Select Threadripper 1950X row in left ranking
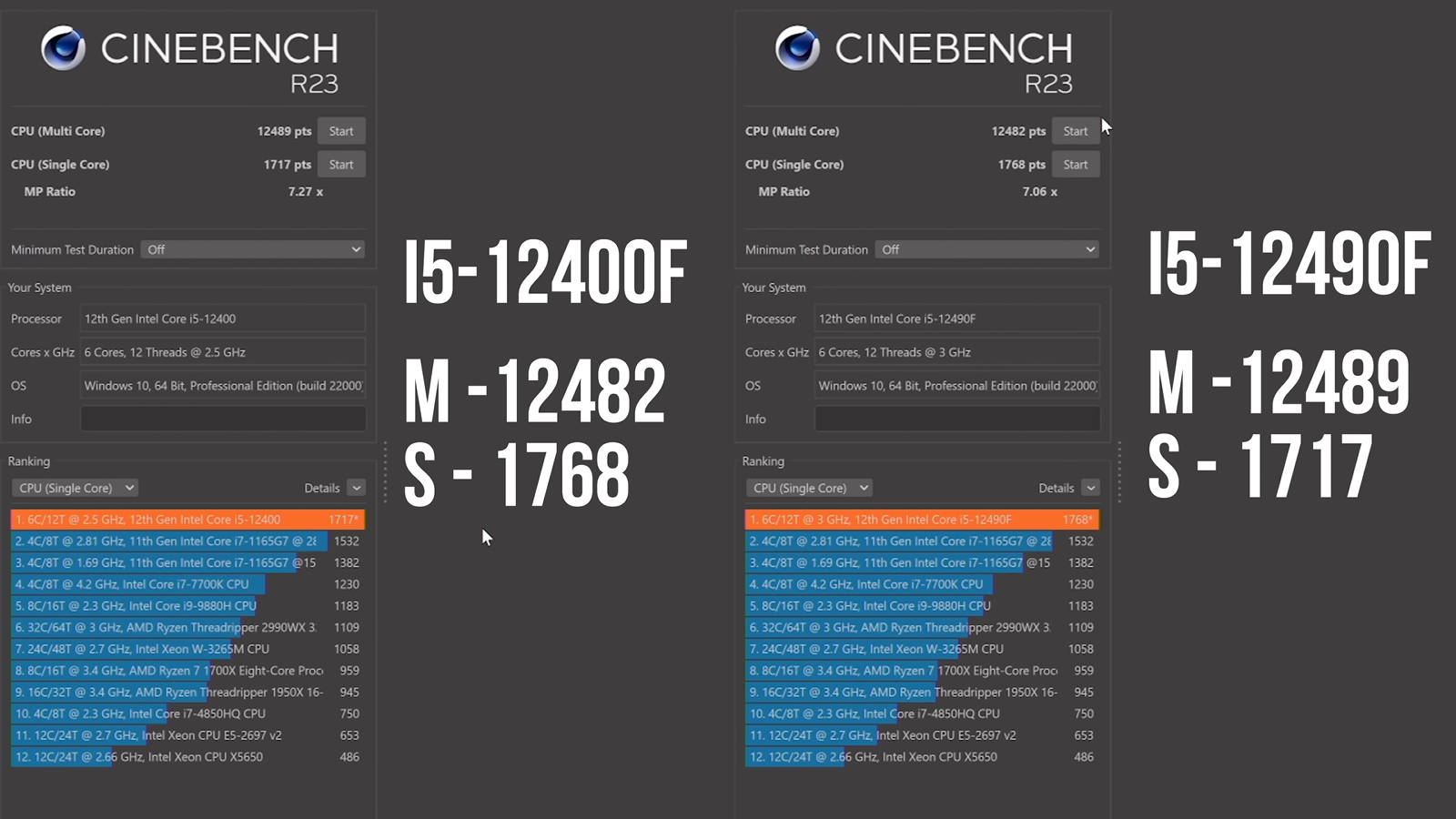 [187, 692]
